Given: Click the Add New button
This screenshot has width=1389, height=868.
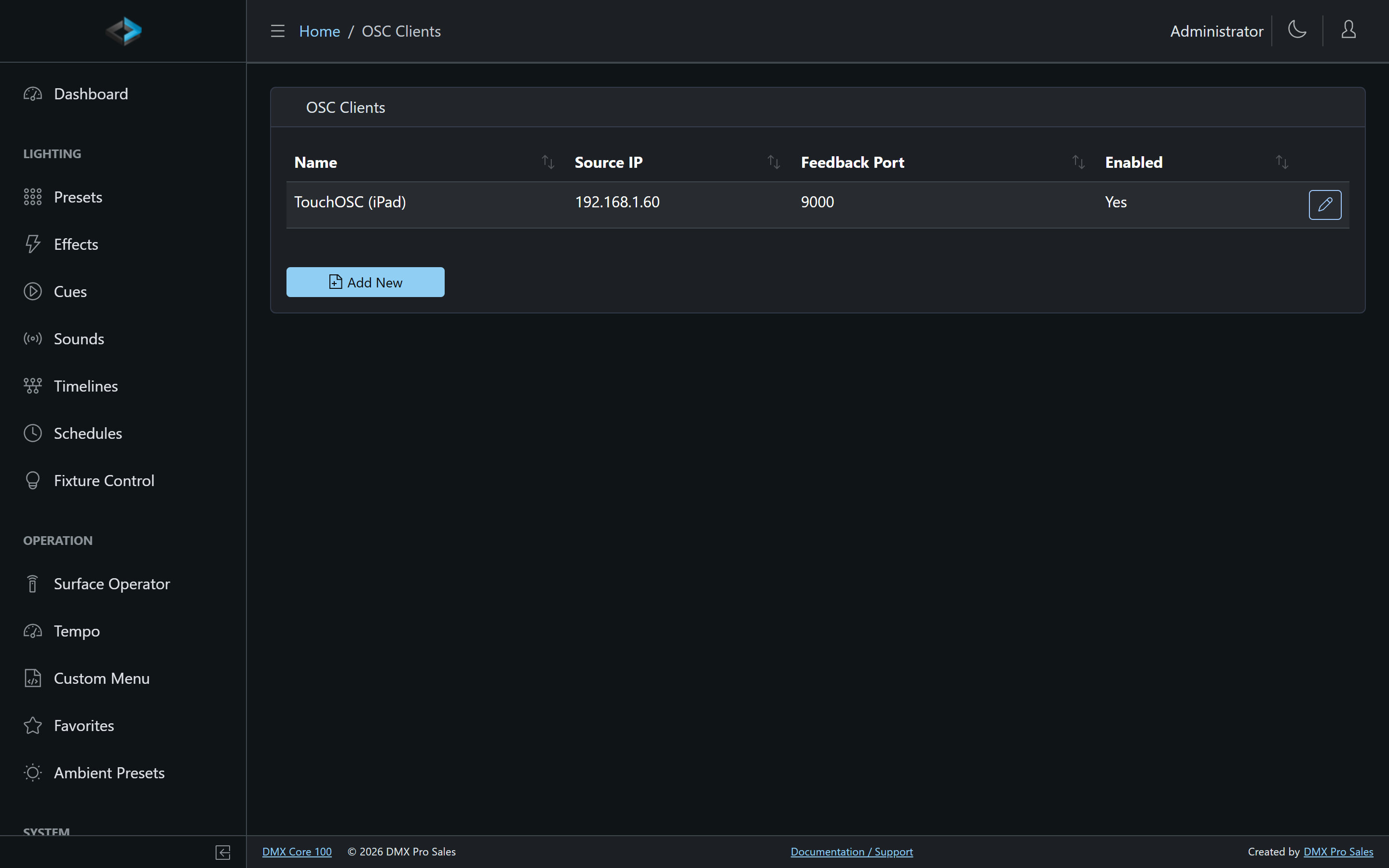Looking at the screenshot, I should point(365,282).
